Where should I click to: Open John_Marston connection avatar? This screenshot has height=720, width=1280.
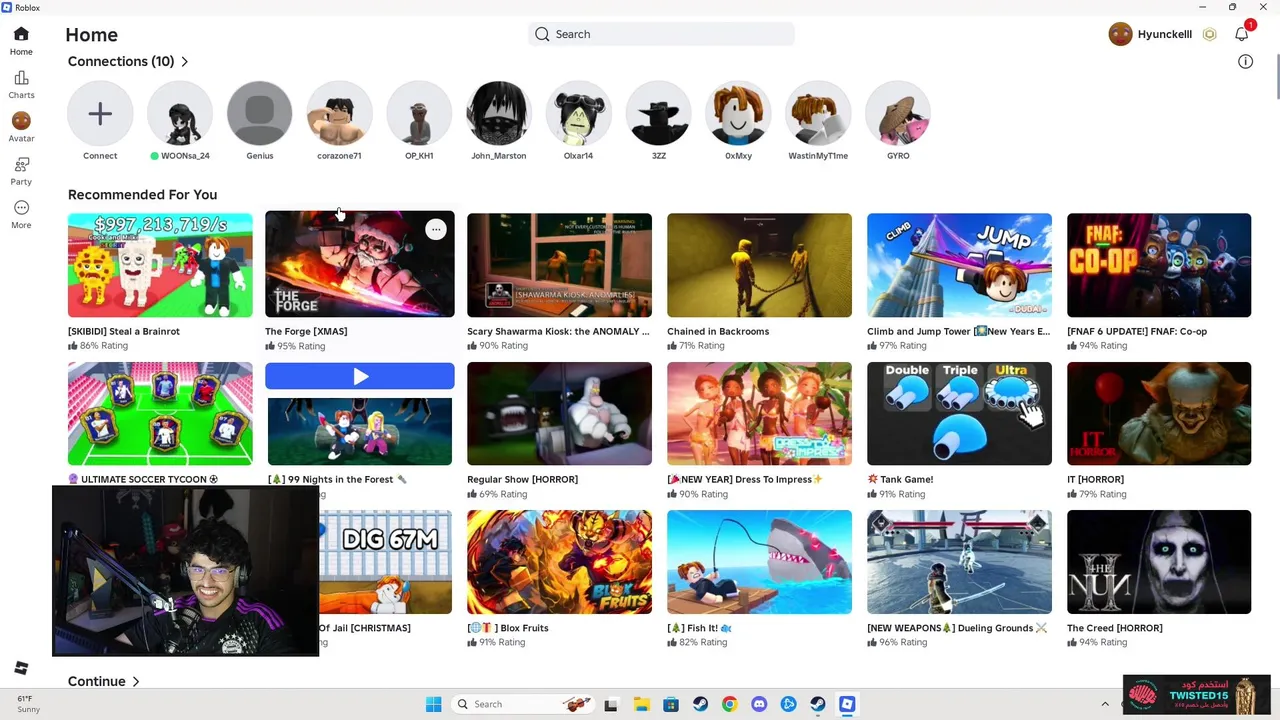point(499,114)
